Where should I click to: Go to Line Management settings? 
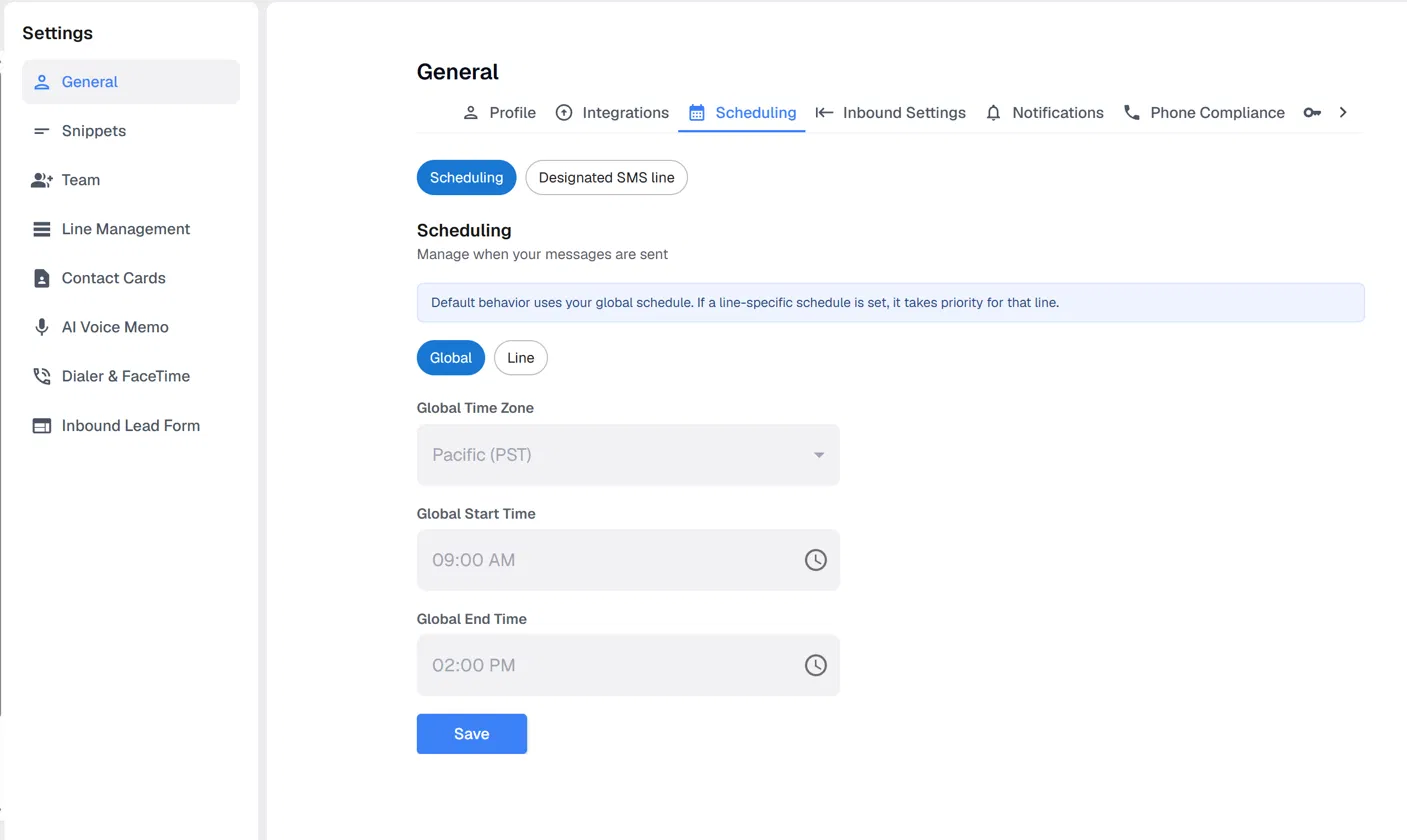coord(131,229)
